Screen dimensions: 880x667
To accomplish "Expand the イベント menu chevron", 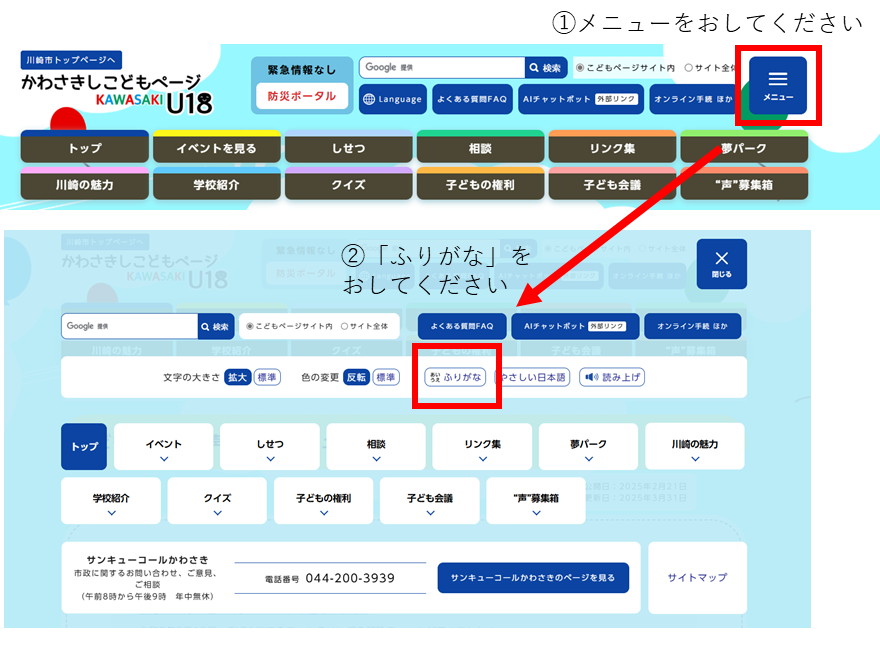I will click(x=164, y=459).
